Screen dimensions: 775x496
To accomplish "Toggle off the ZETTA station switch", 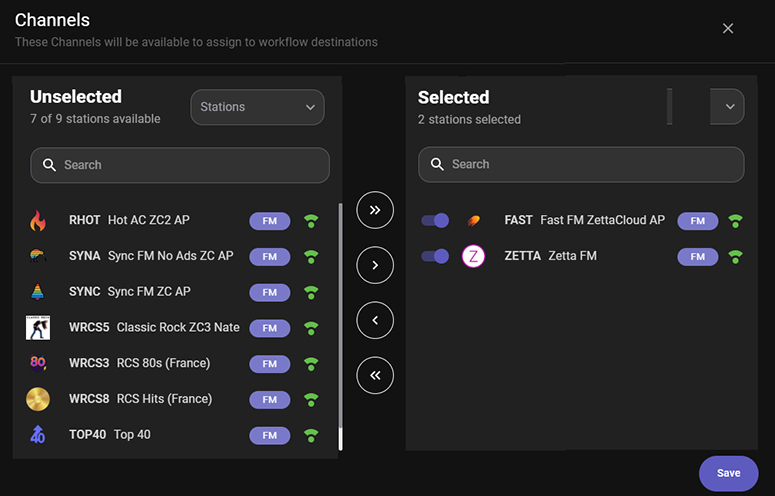I will pyautogui.click(x=435, y=256).
